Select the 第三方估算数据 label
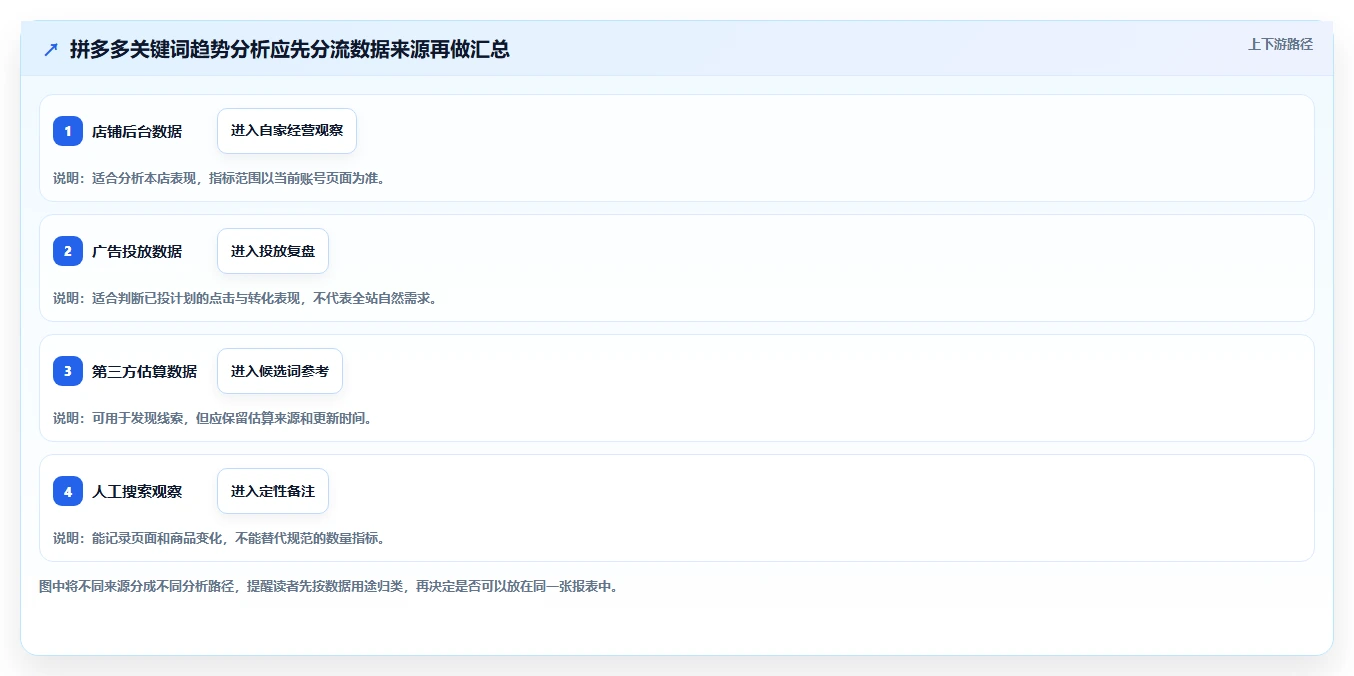The height and width of the screenshot is (676, 1354). tap(144, 371)
